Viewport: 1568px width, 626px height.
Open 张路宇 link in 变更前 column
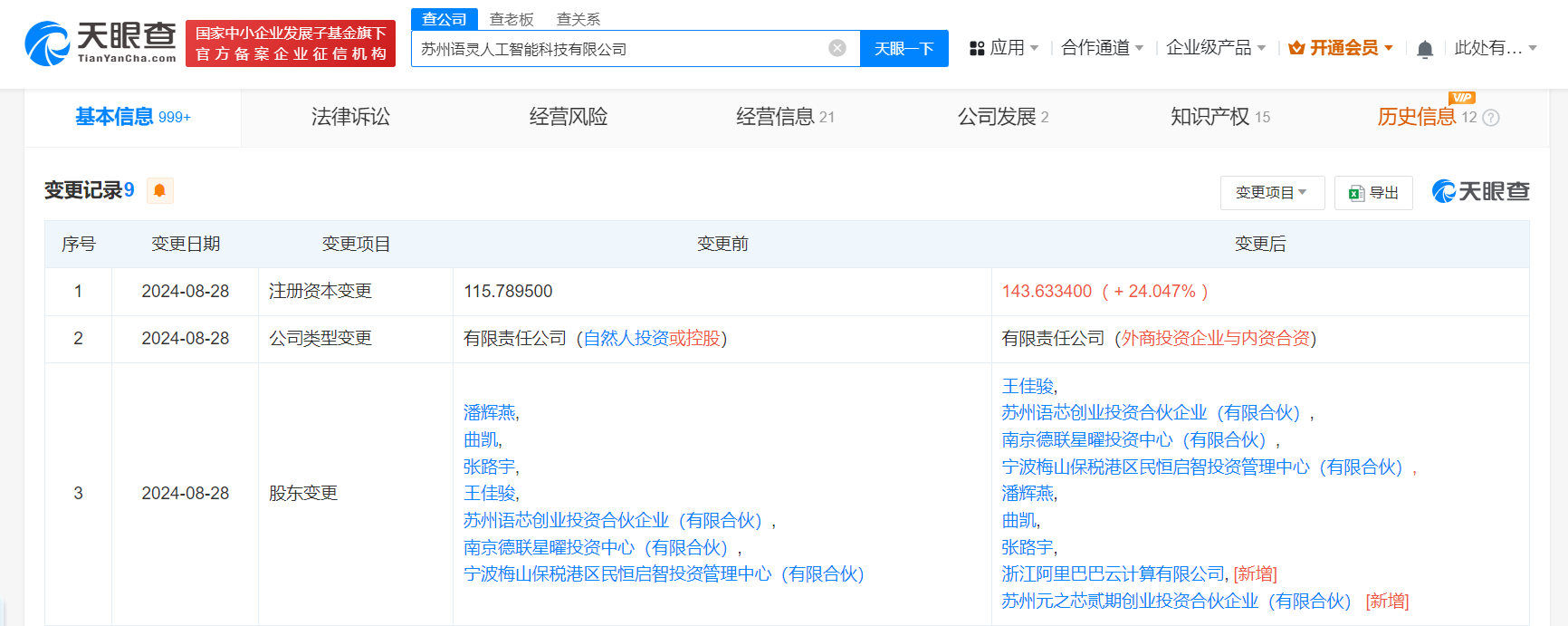click(x=490, y=467)
